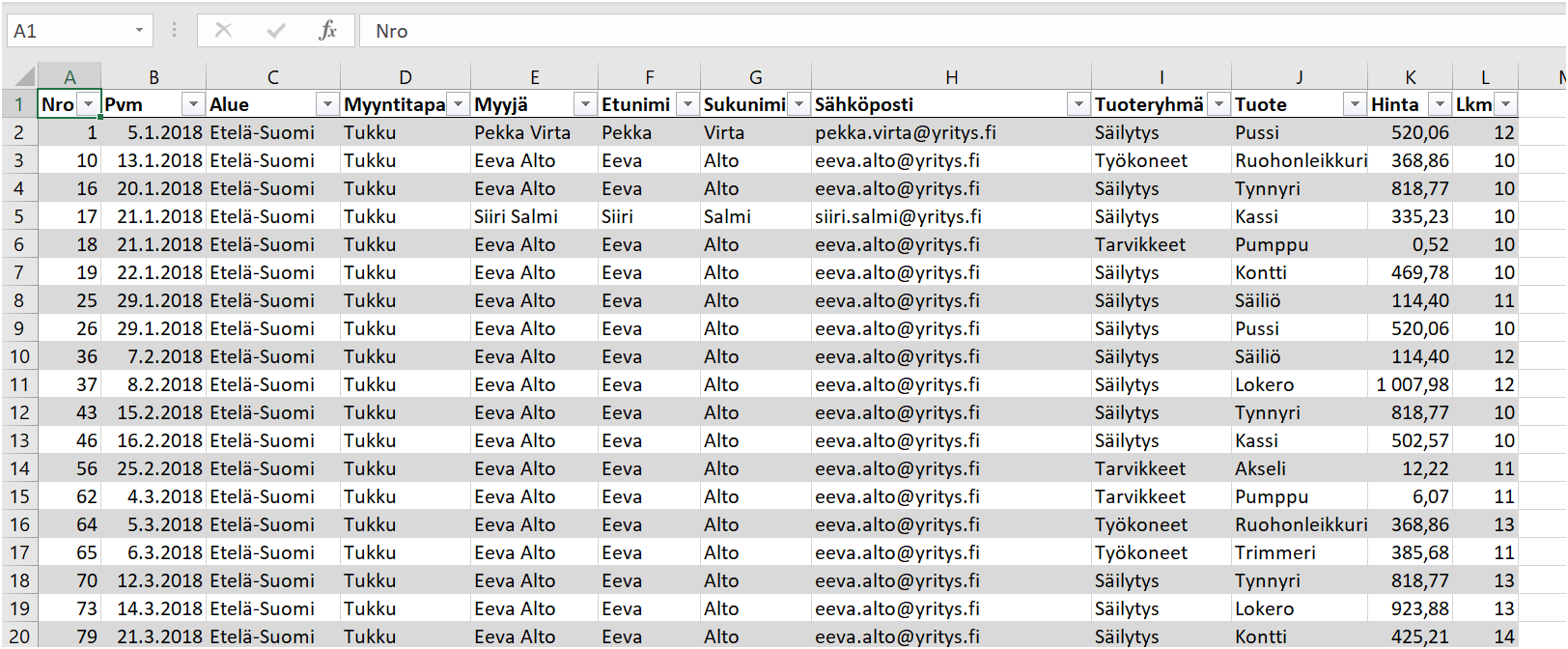The width and height of the screenshot is (1568, 649).
Task: Click the price cell 0,52
Action: [x=1411, y=244]
